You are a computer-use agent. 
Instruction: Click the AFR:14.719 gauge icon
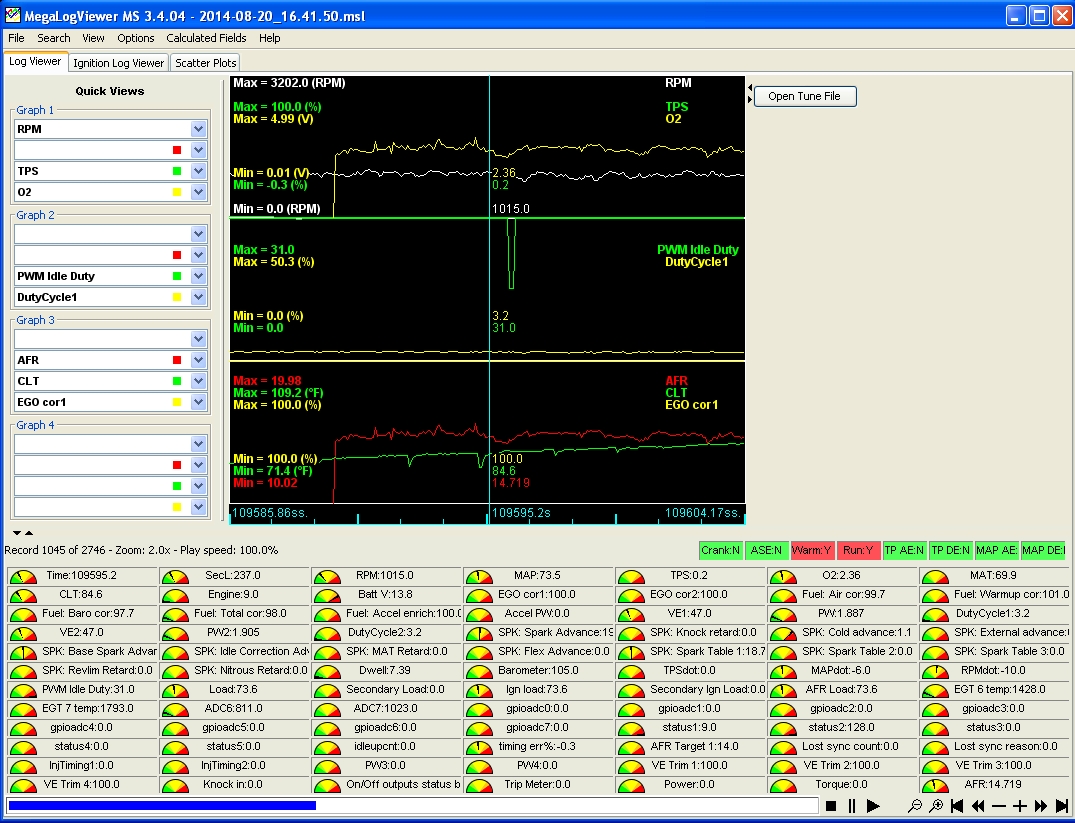[x=935, y=786]
